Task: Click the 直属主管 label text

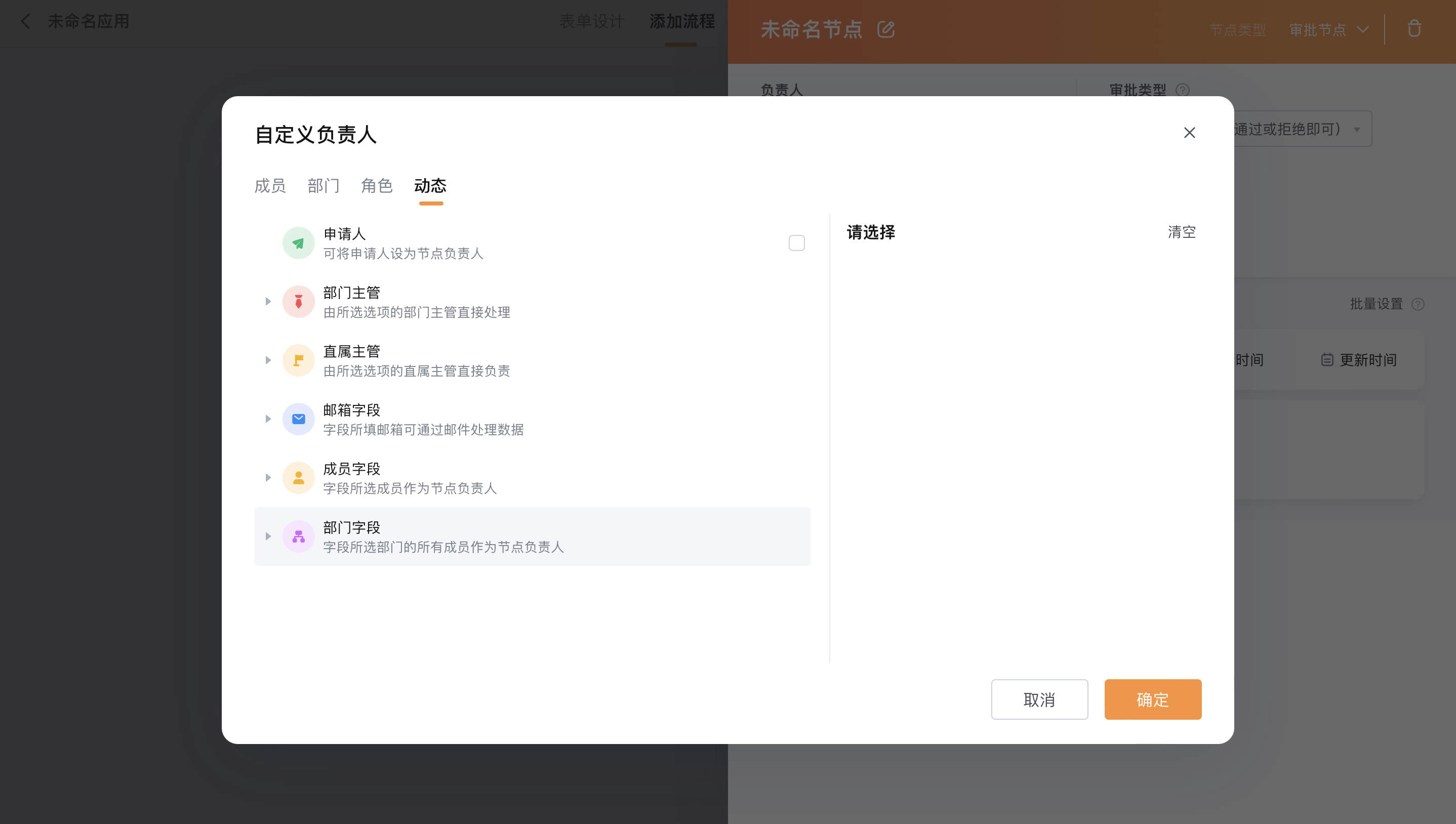Action: click(x=351, y=351)
